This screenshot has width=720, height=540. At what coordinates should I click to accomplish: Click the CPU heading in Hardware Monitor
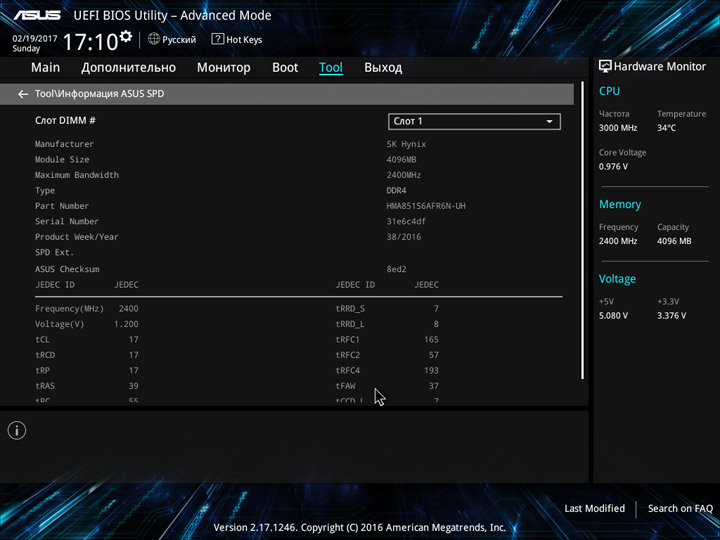(609, 91)
